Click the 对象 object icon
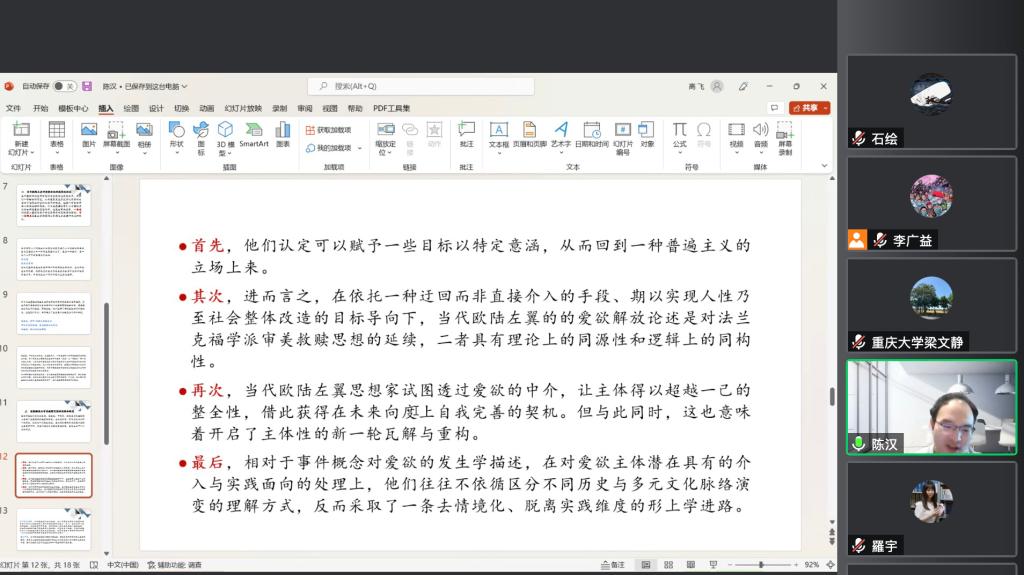1024x575 pixels. coord(647,134)
